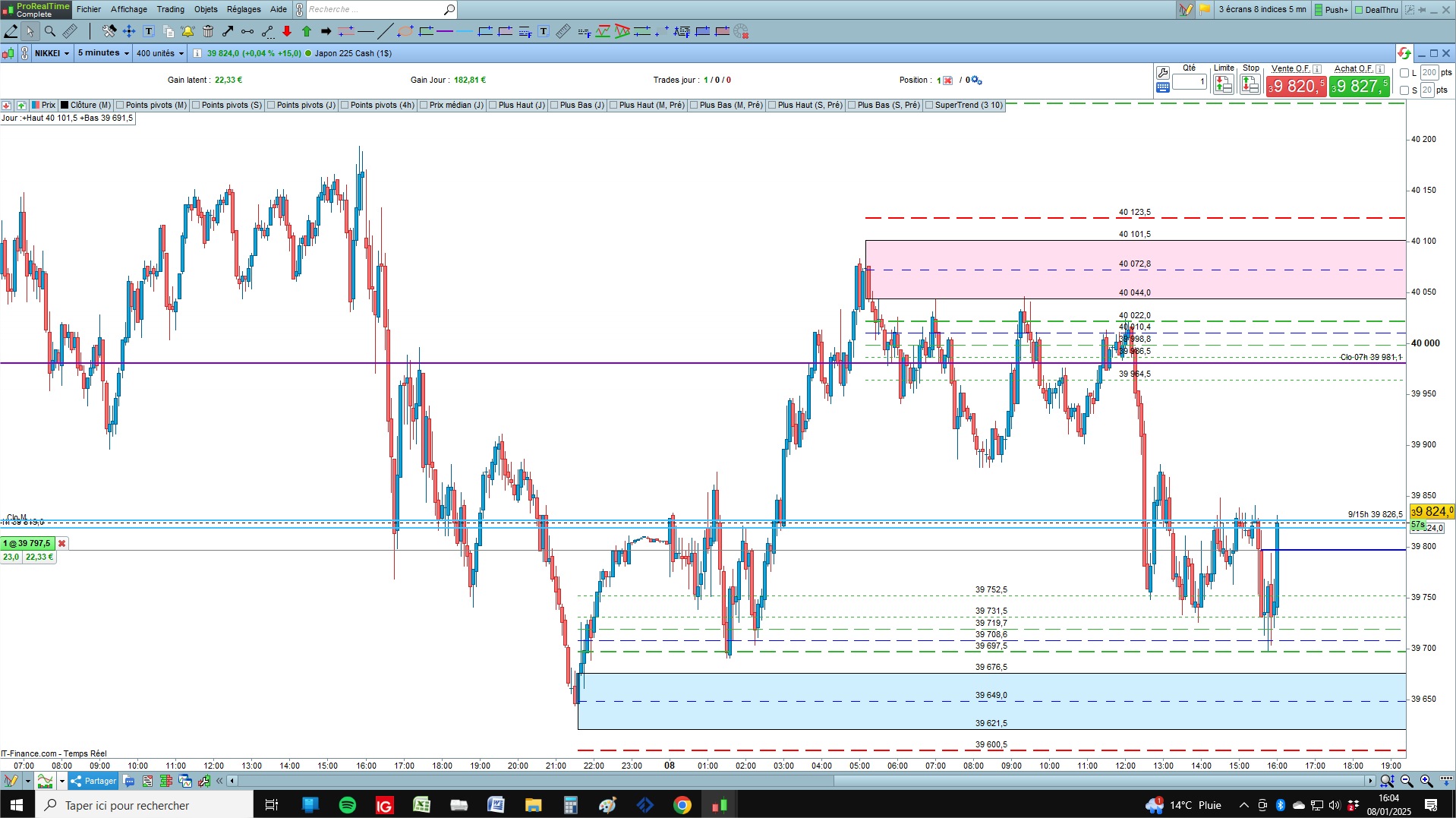This screenshot has width=1456, height=818.
Task: Select the black right arrow marker
Action: pos(326,31)
